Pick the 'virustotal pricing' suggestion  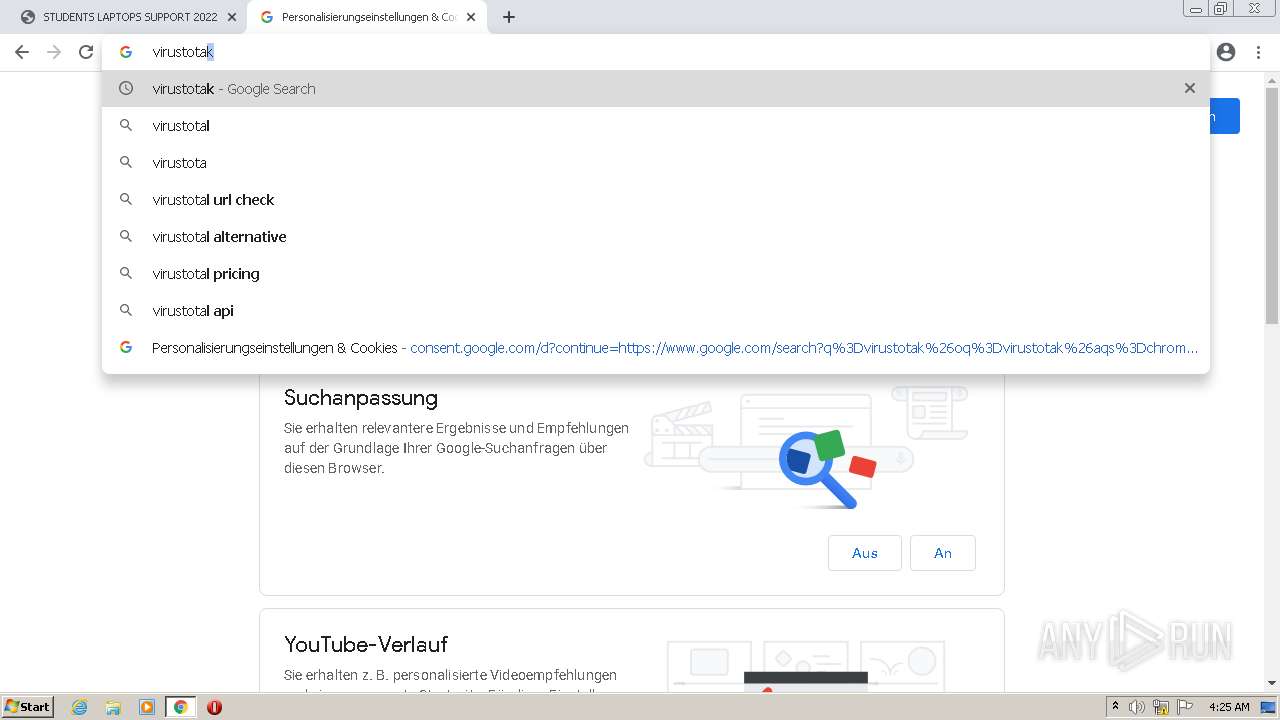[x=656, y=273]
